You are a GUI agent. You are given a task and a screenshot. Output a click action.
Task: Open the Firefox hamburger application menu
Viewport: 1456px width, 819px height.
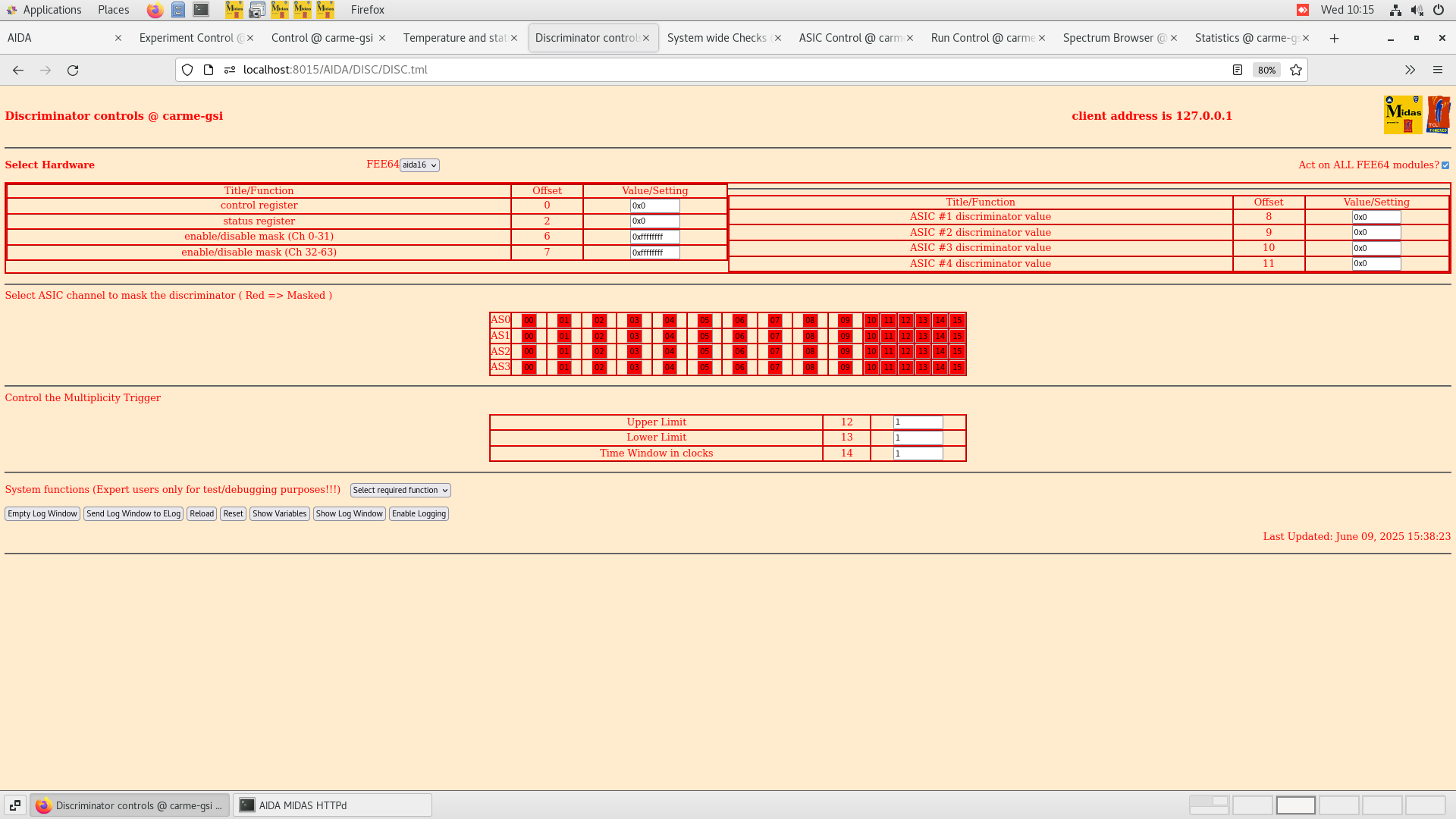pos(1437,70)
